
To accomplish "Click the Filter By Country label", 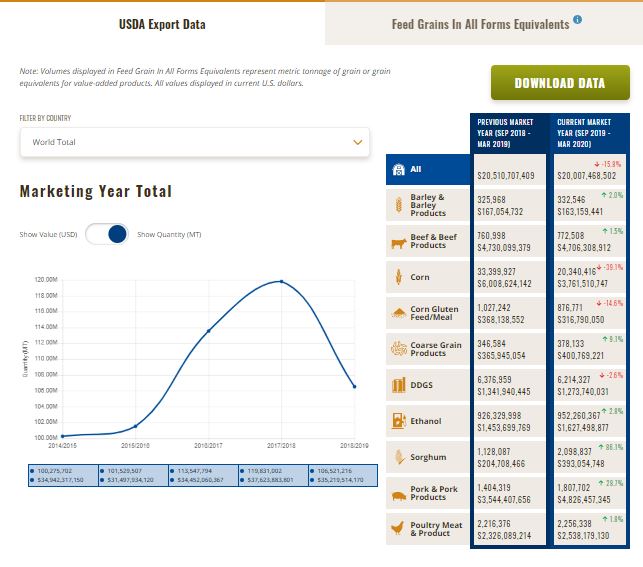I will 45,118.
